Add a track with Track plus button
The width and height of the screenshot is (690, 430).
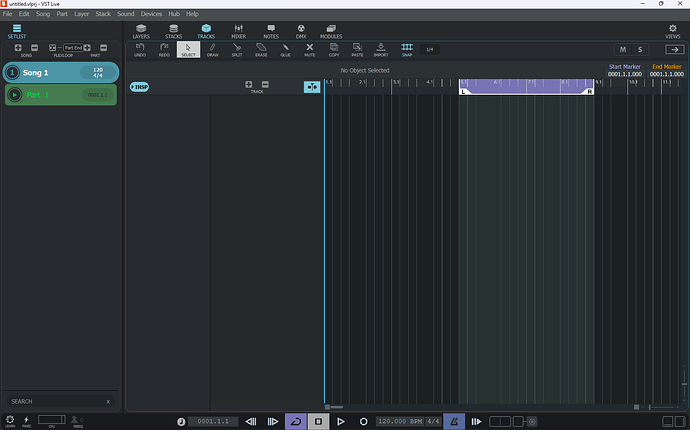coord(249,85)
